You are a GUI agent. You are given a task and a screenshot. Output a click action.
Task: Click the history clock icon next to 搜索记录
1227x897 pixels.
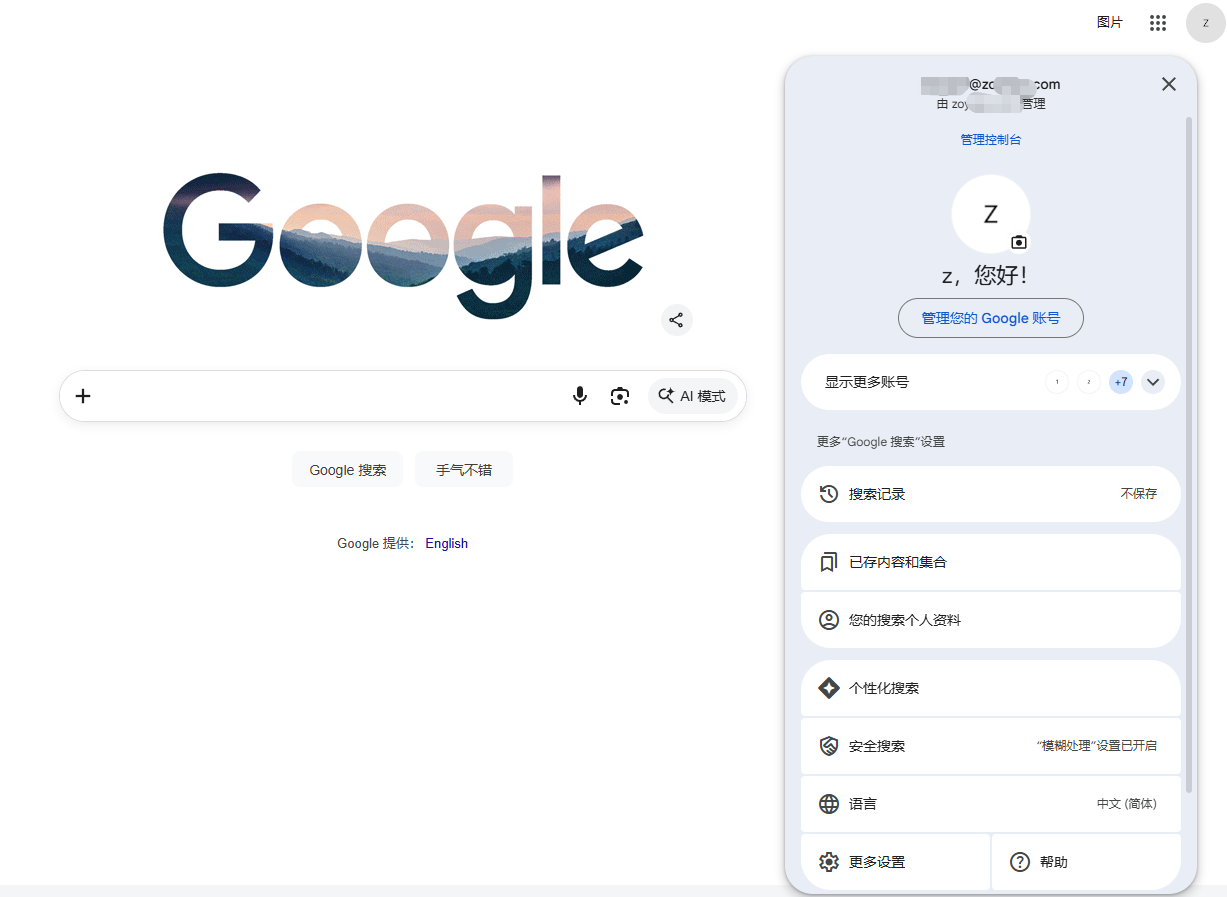click(x=829, y=494)
